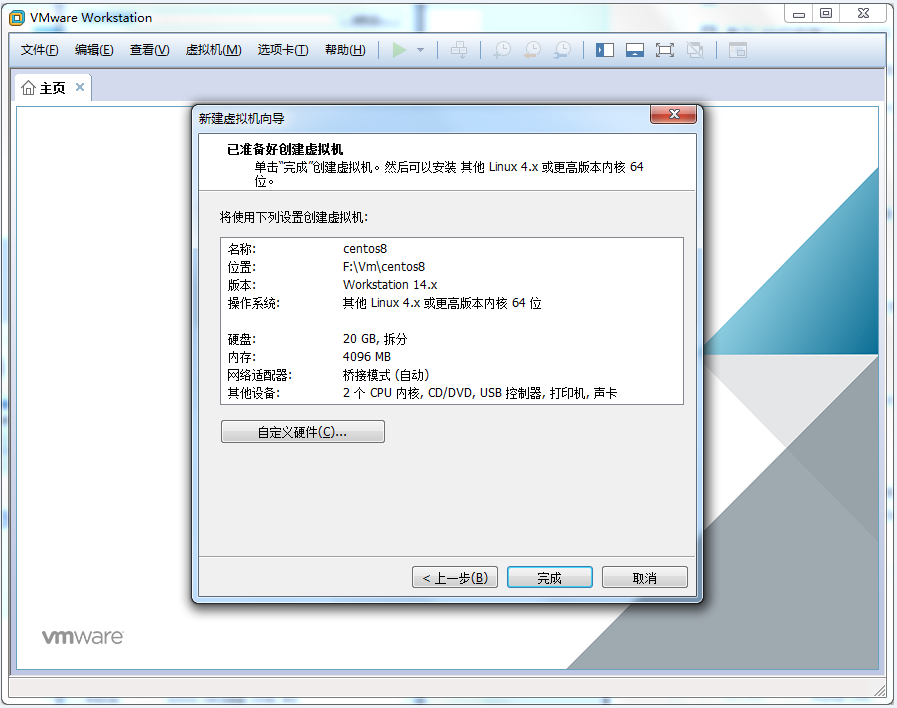Click the 自定义硬件(C)... button

click(x=302, y=432)
